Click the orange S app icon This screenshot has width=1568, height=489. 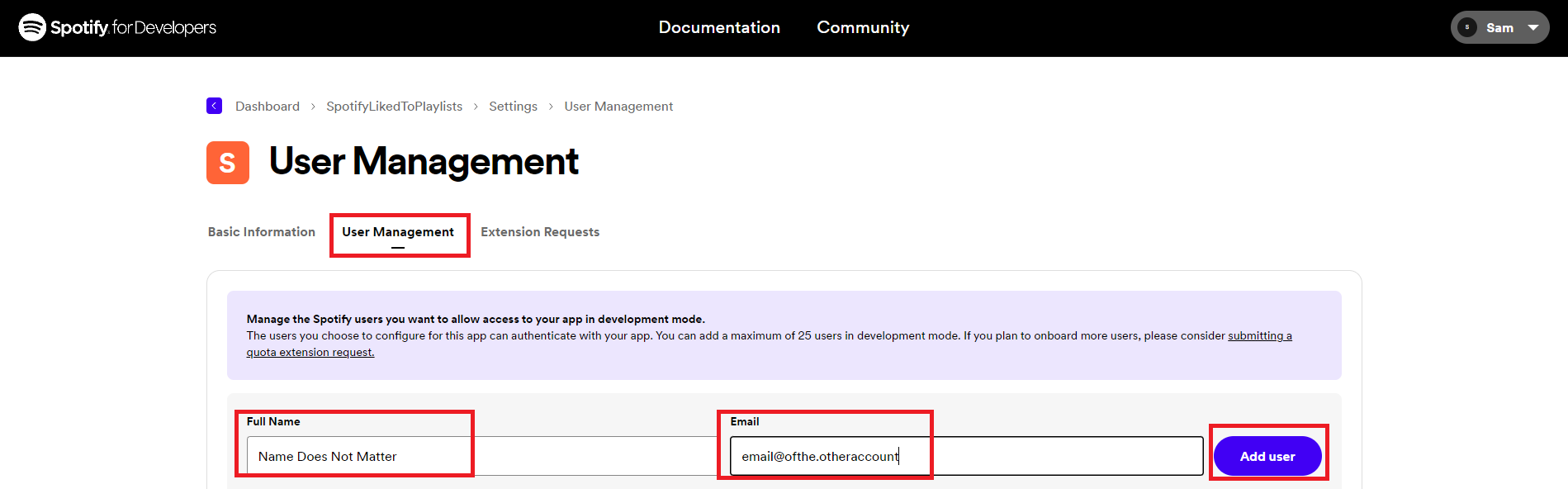pyautogui.click(x=228, y=163)
